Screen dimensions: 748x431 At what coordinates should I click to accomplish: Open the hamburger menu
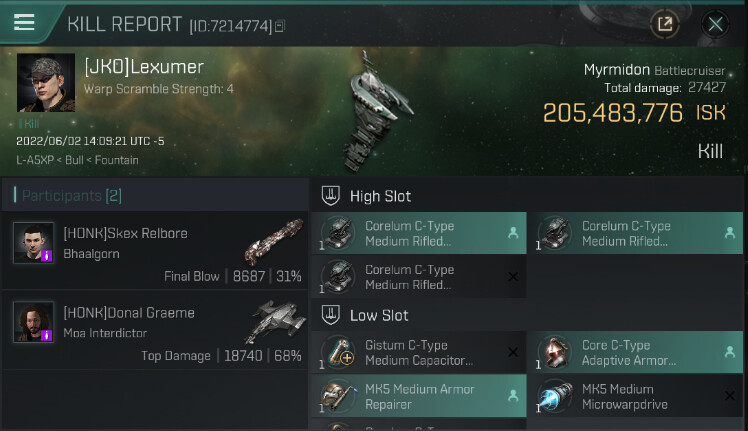24,22
